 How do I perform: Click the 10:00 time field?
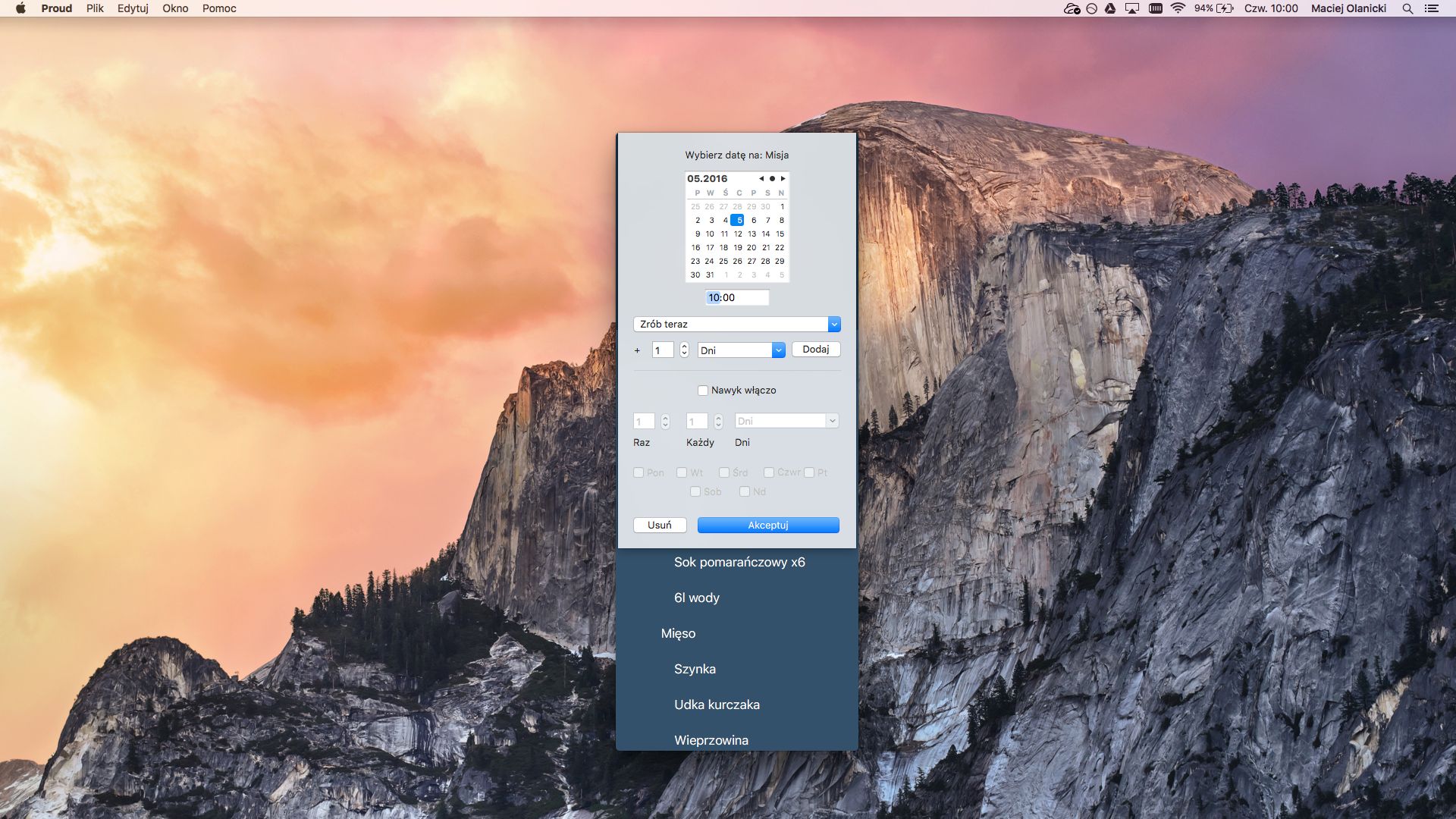point(736,298)
